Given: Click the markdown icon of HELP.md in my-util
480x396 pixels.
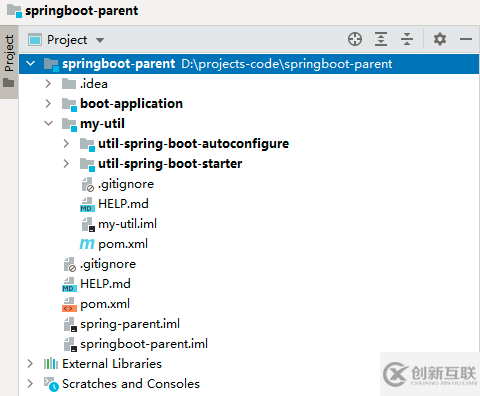Looking at the screenshot, I should click(x=87, y=204).
